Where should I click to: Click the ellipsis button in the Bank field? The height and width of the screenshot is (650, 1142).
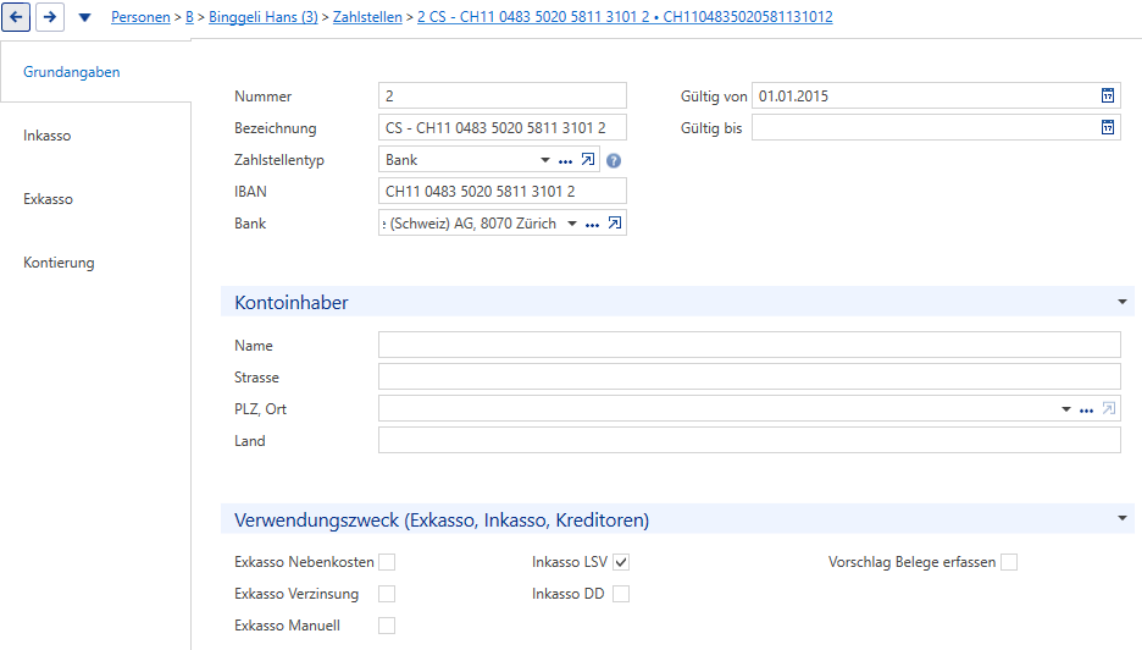[x=592, y=224]
